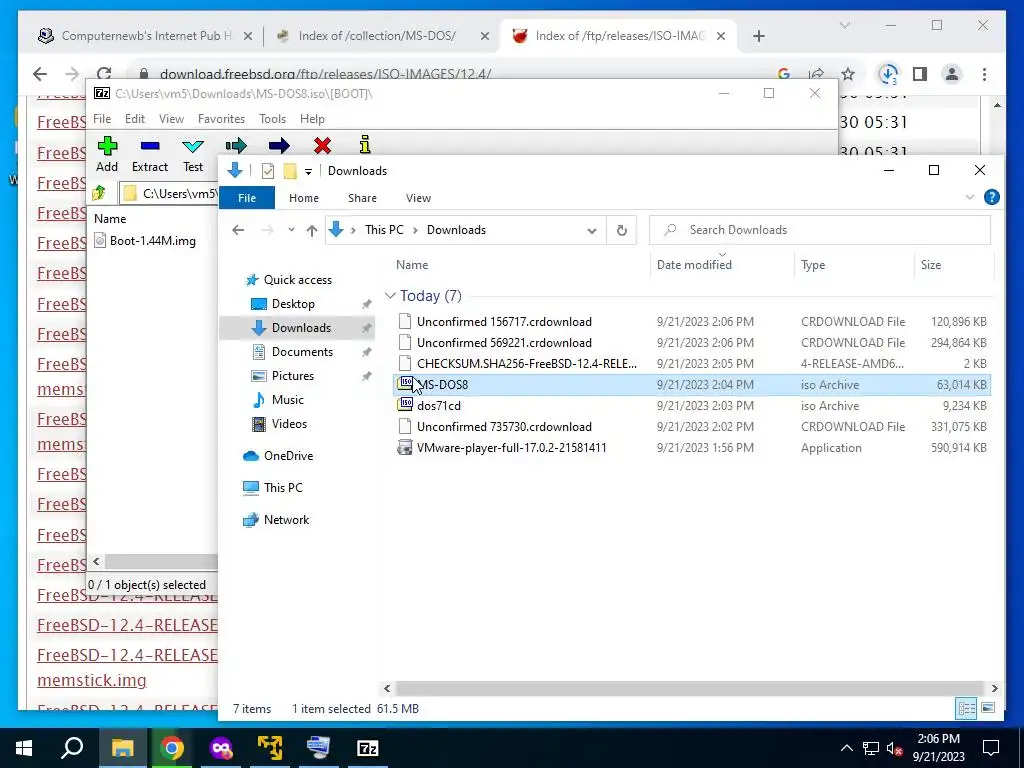The width and height of the screenshot is (1024, 768).
Task: Open the Share ribbon tab in Explorer
Action: [x=362, y=198]
